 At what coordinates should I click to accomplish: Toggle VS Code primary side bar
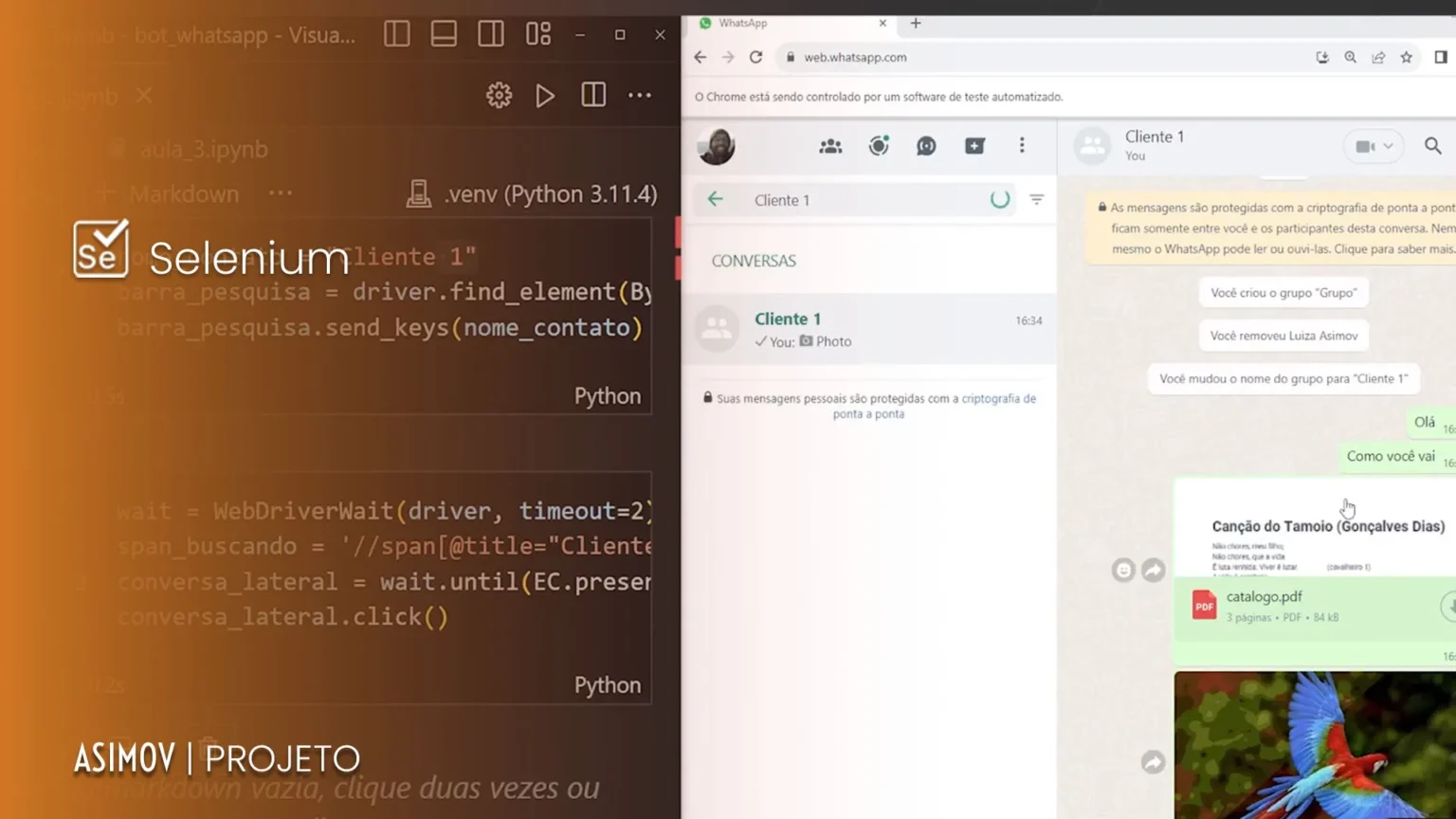(x=397, y=35)
